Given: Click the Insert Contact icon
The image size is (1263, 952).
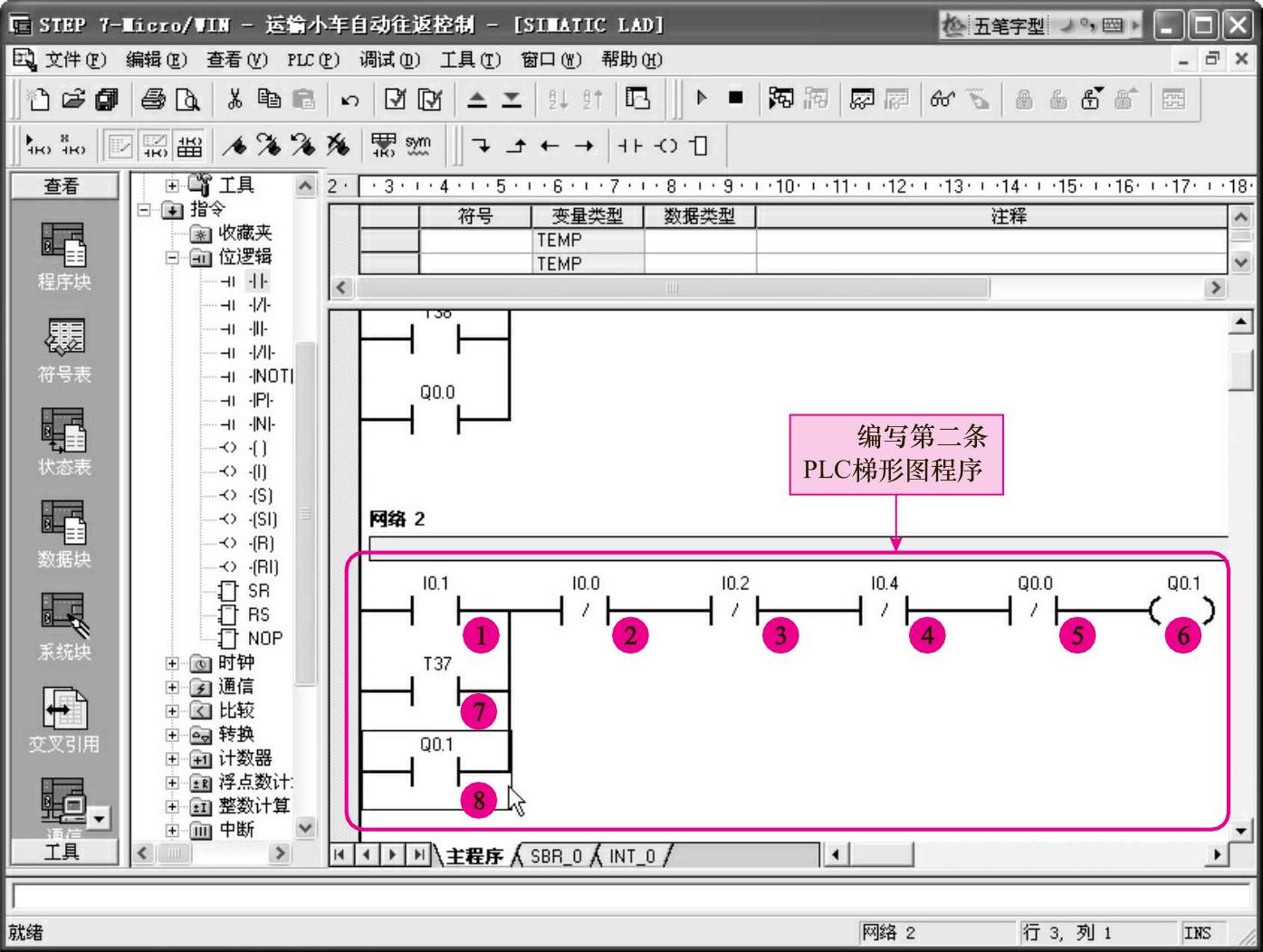Looking at the screenshot, I should (x=630, y=146).
